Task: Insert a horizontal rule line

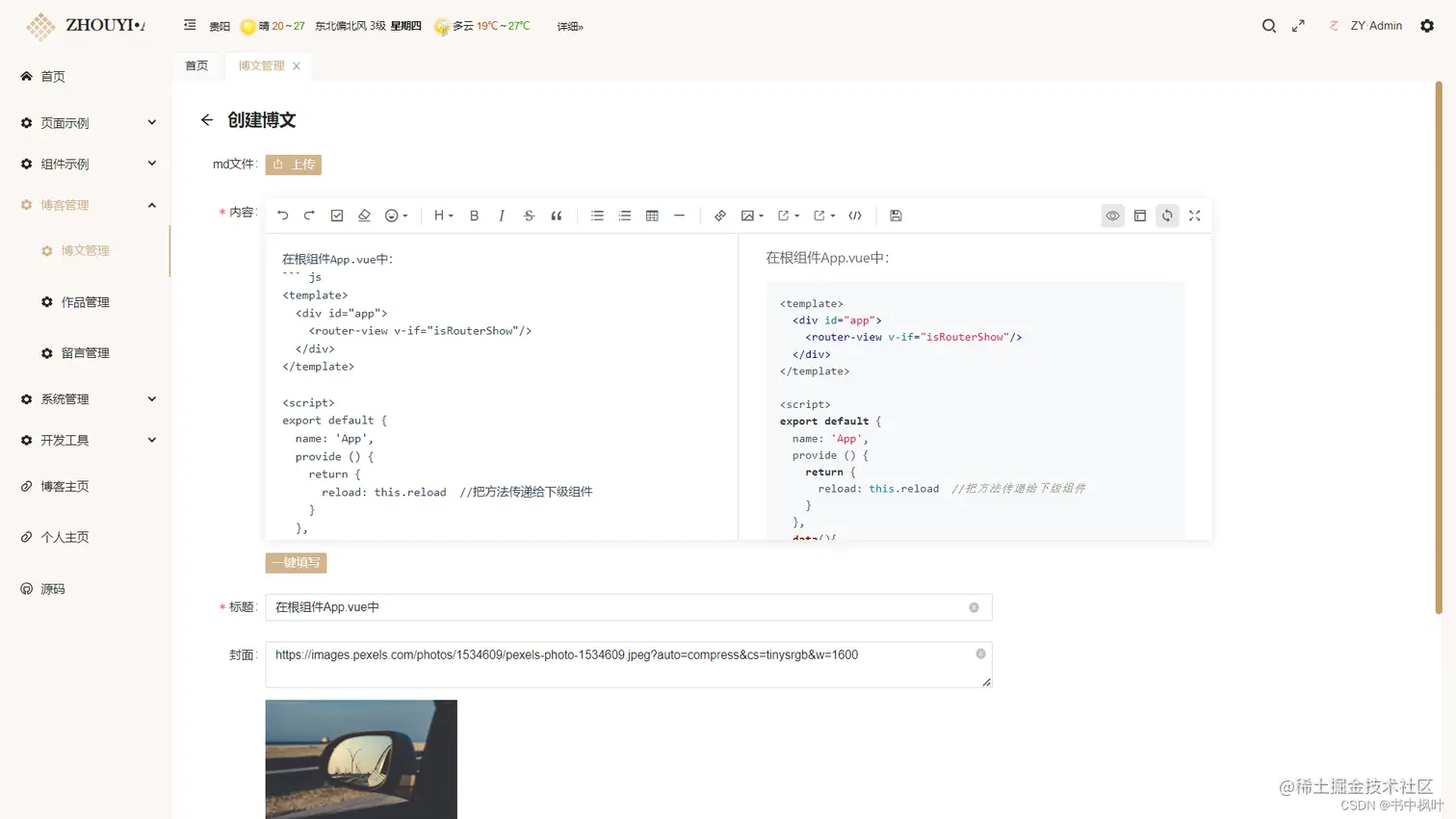Action: (679, 216)
